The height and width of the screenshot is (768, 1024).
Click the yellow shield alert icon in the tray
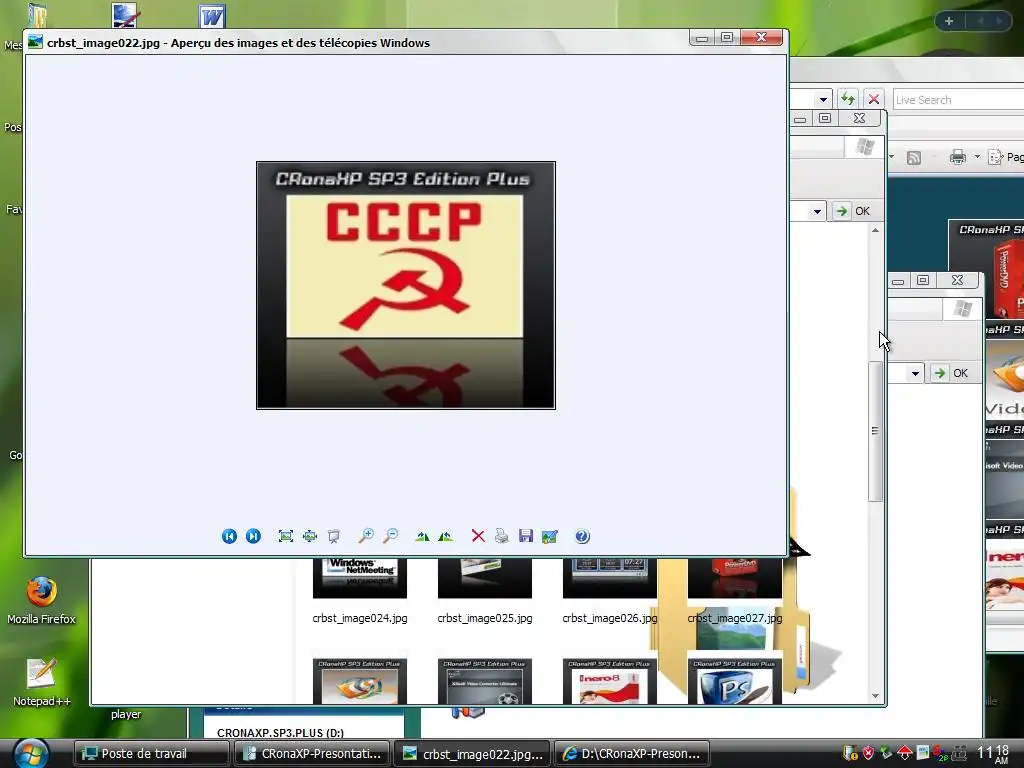[850, 753]
